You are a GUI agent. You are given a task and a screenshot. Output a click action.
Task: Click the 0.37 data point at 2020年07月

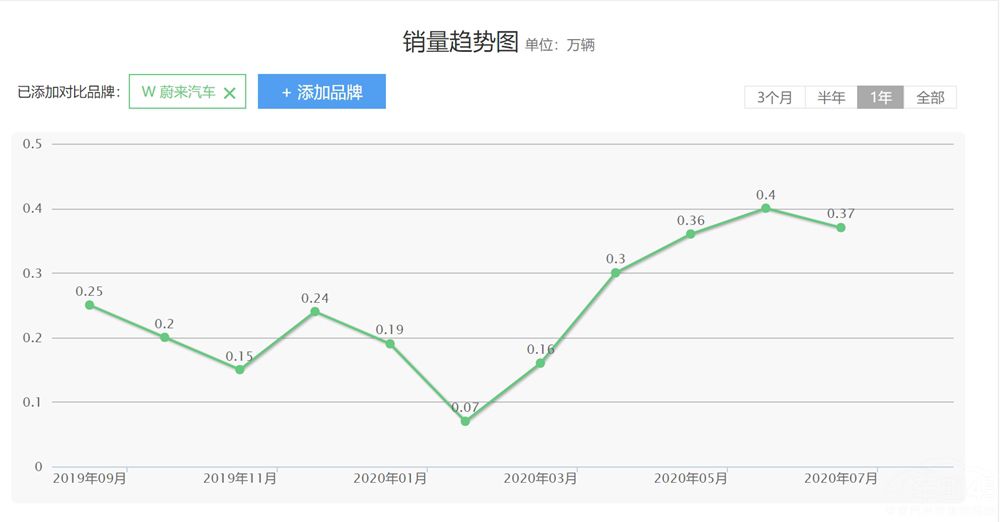[x=841, y=228]
